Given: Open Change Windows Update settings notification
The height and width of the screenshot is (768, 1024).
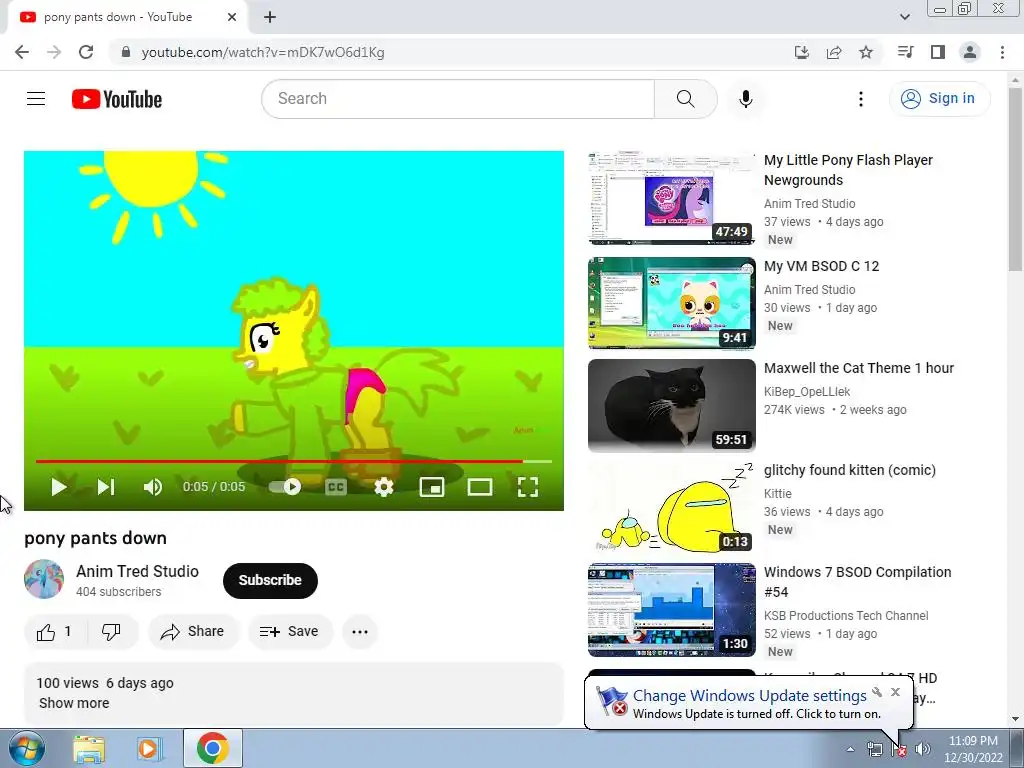Looking at the screenshot, I should [749, 696].
